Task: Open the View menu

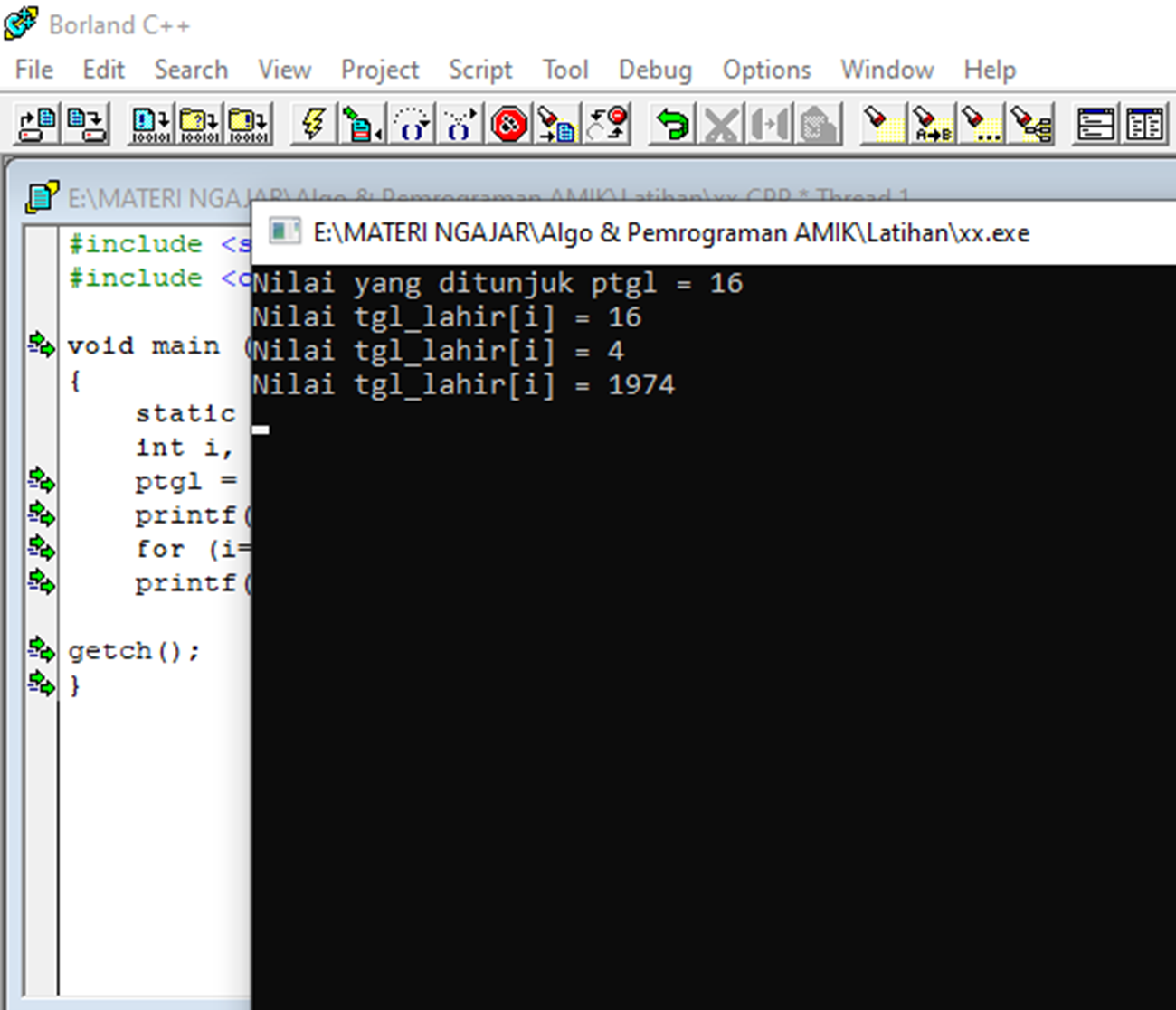Action: 284,70
